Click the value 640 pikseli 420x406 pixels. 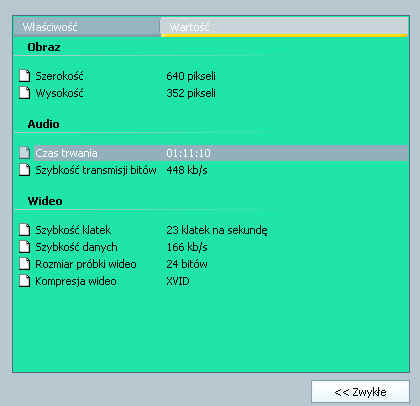click(x=191, y=76)
